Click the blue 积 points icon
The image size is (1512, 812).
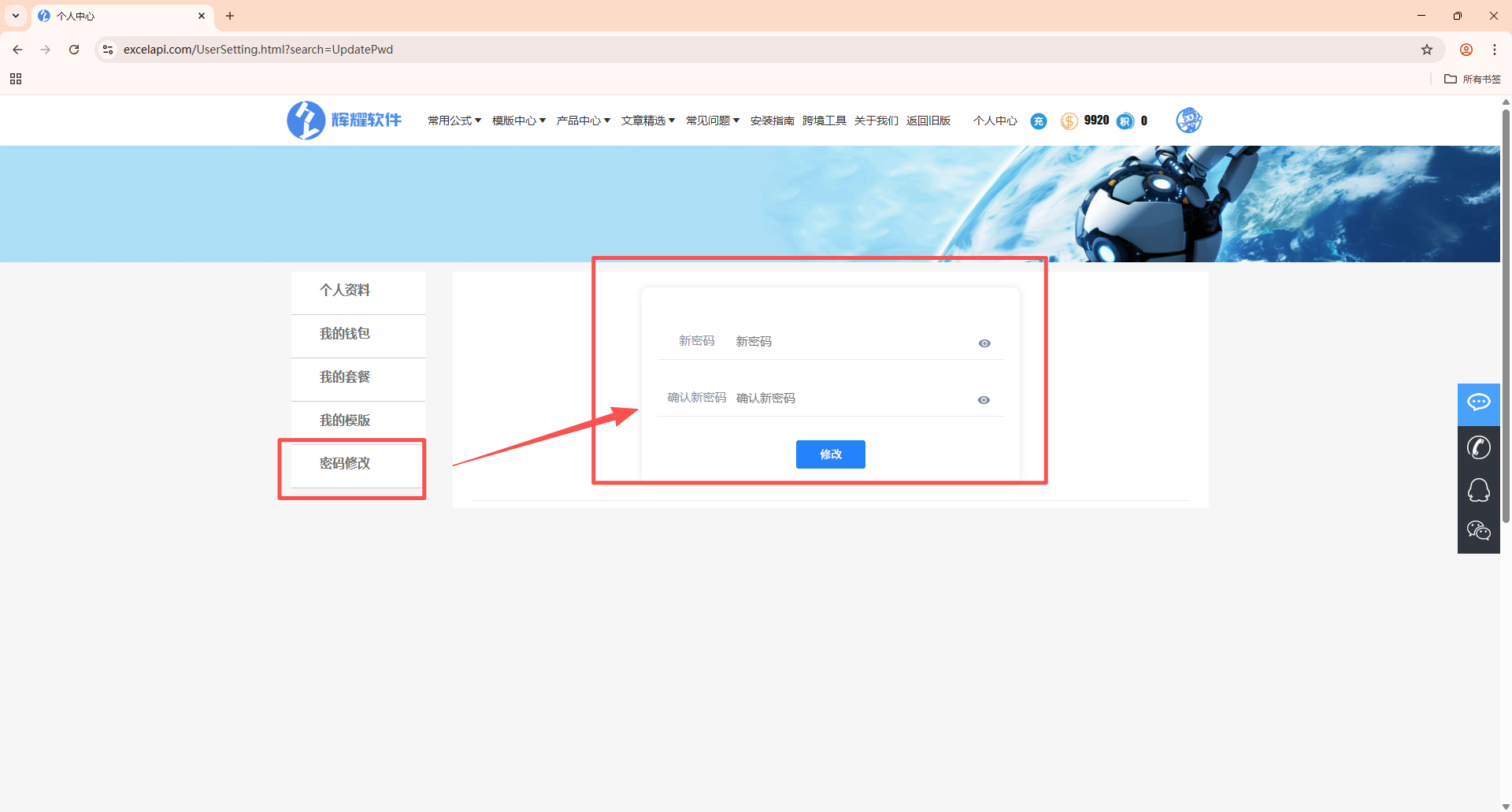tap(1125, 121)
